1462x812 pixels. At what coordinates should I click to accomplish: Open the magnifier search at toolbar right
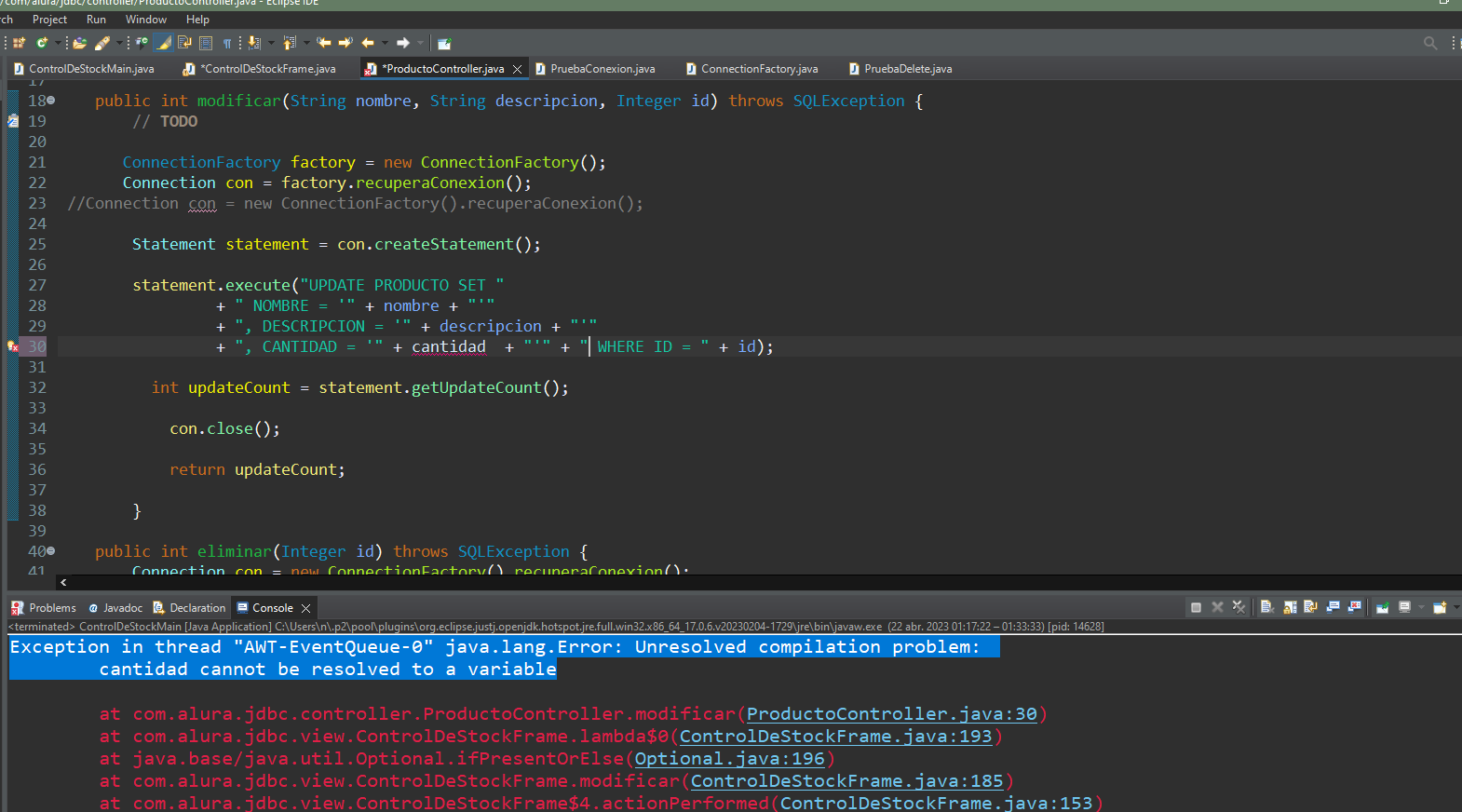1430,43
